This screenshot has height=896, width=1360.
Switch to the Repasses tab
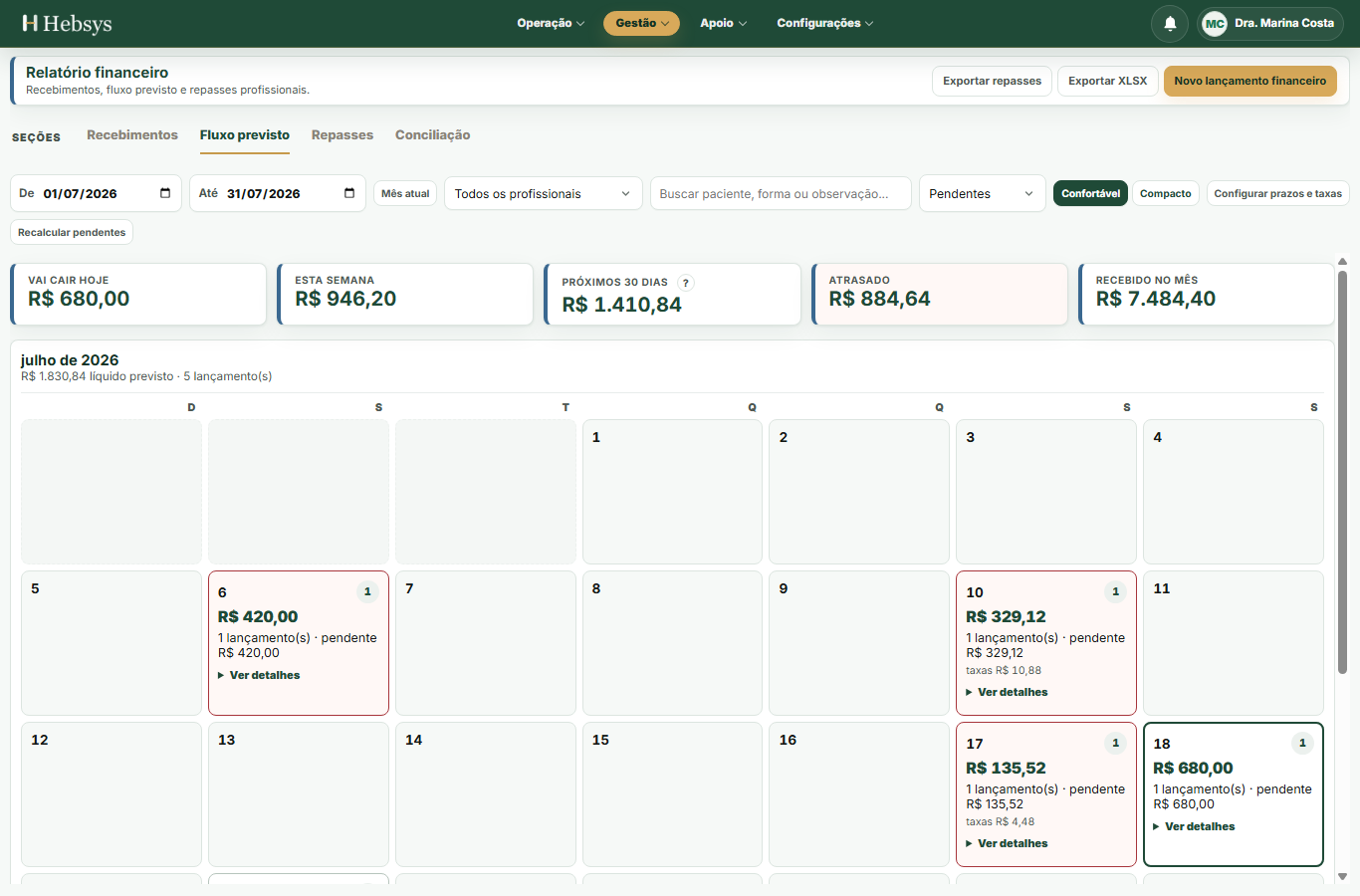(342, 135)
